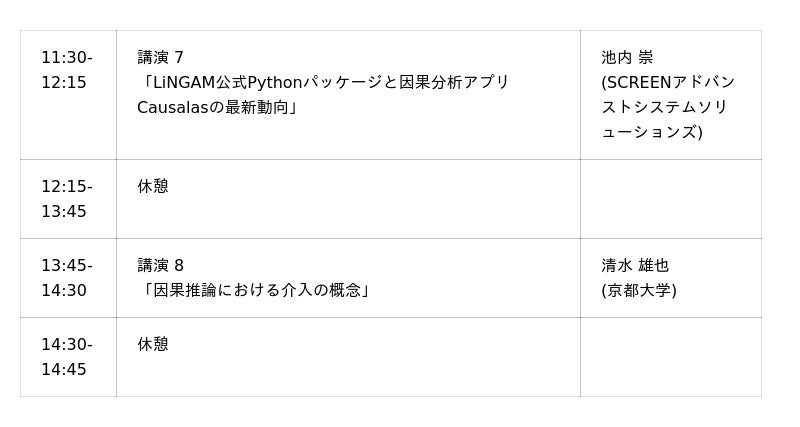
Task: Select speaker name 池内 崇
Action: click(x=627, y=58)
